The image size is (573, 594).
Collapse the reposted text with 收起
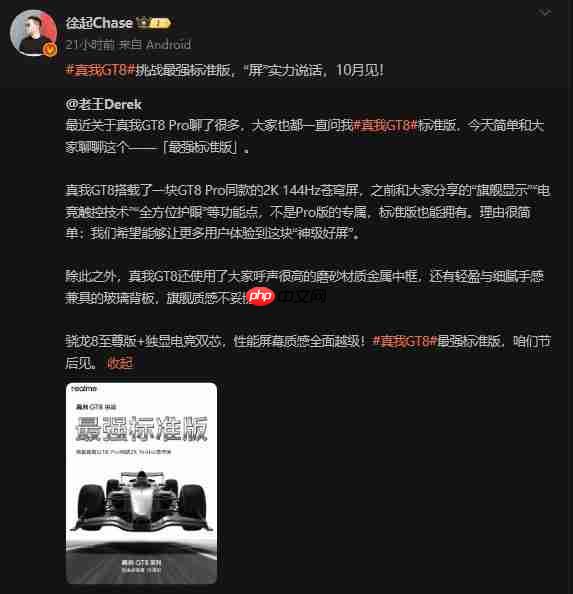120,363
